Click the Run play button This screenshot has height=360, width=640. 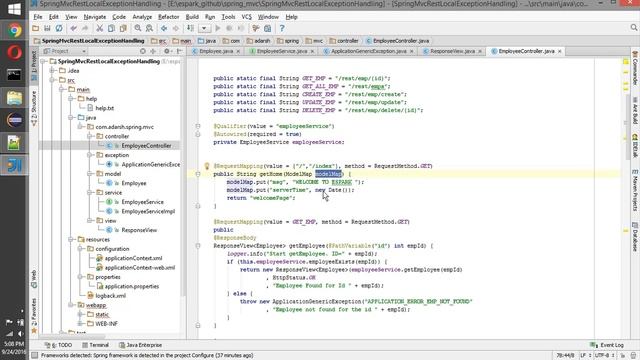218,28
